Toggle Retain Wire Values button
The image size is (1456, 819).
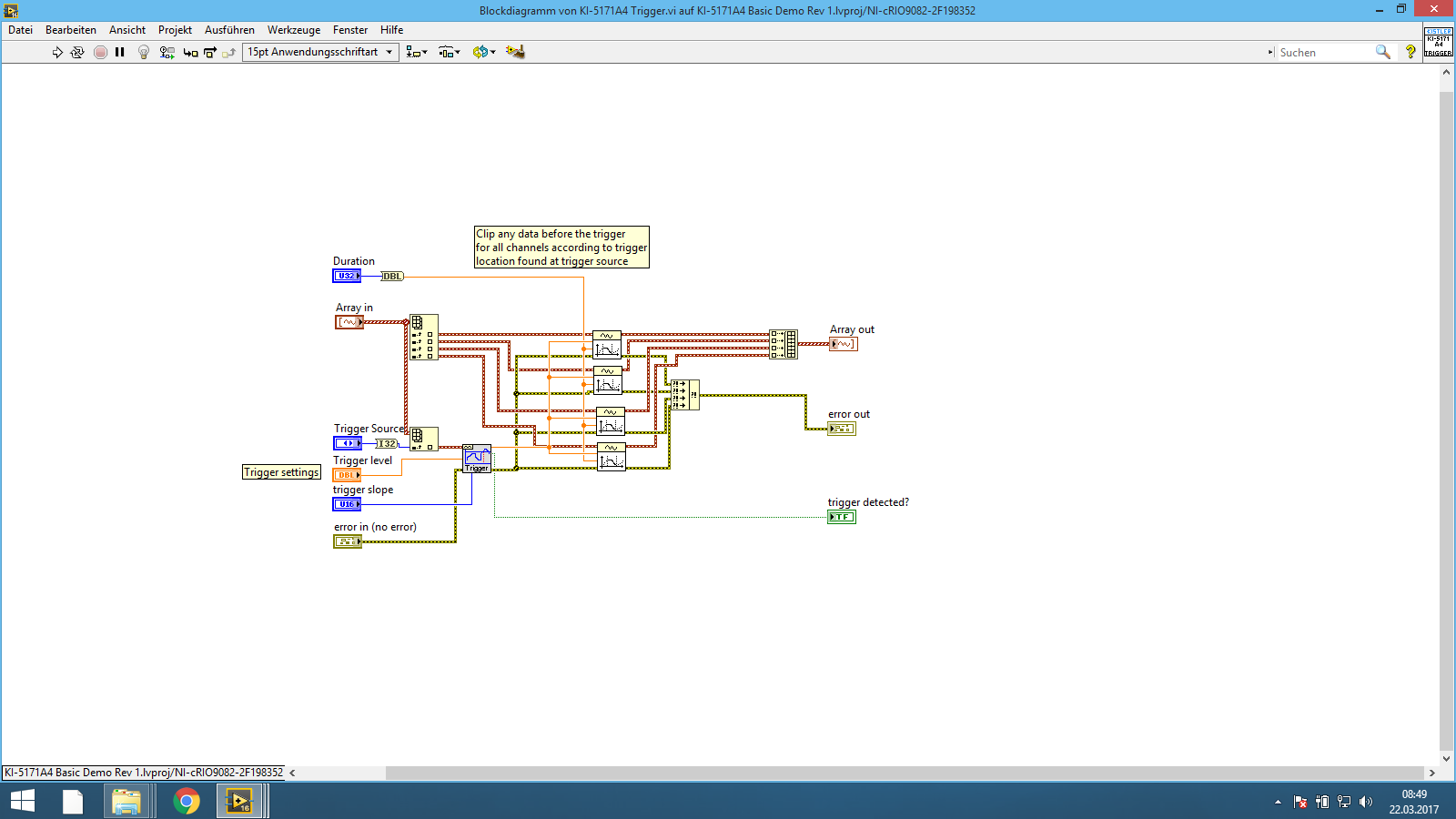tap(167, 53)
